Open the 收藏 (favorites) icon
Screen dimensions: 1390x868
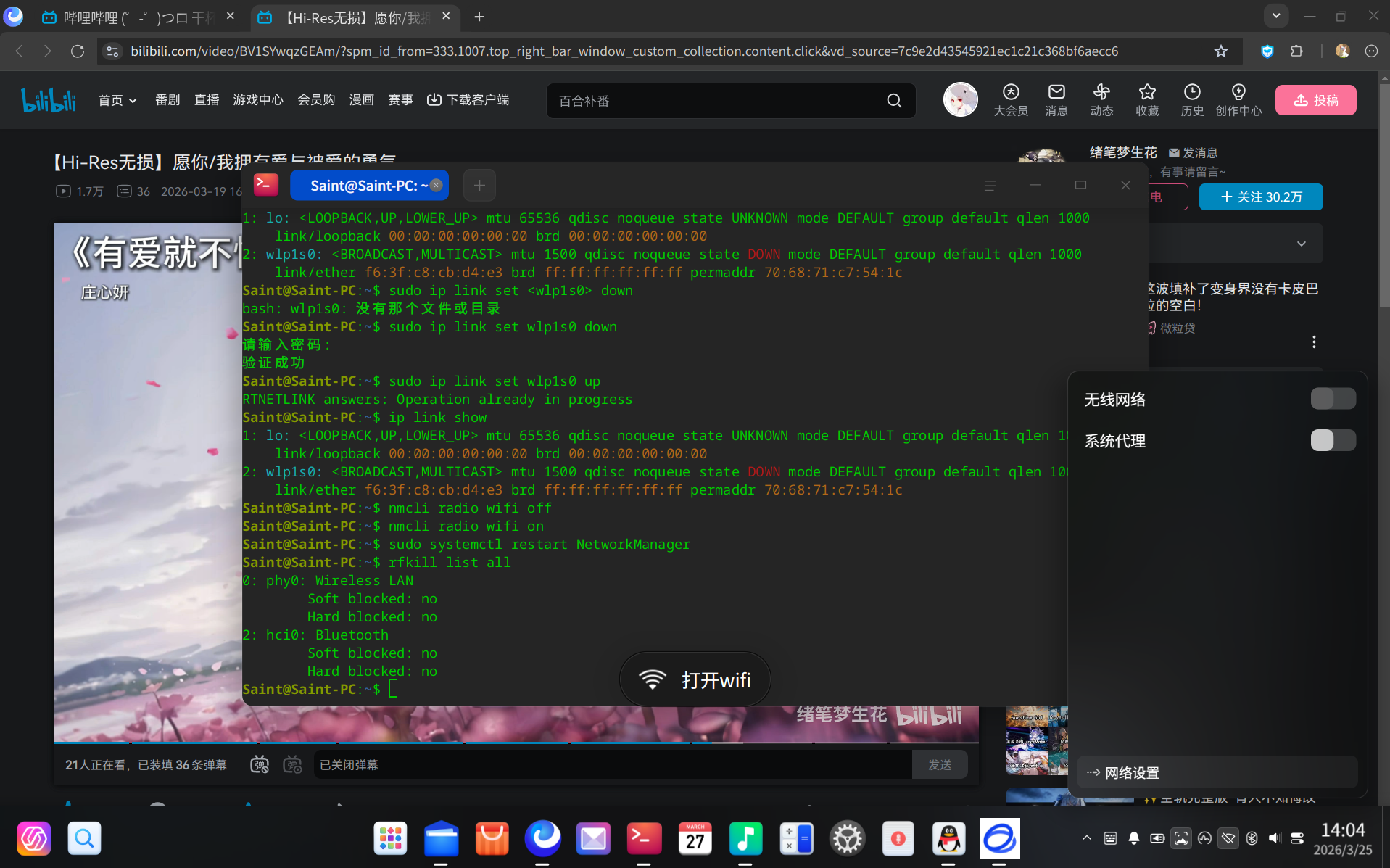pos(1146,99)
